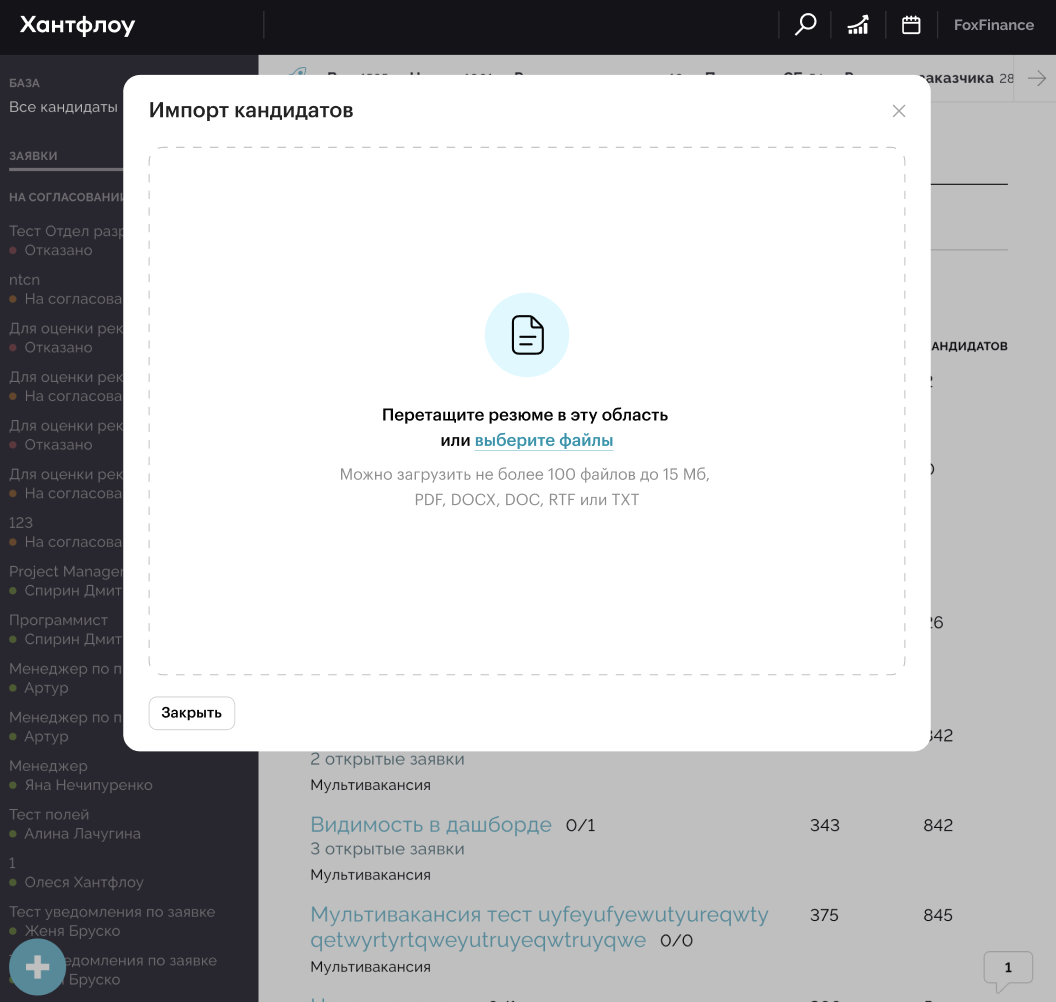This screenshot has width=1056, height=1002.
Task: Open the analytics chart icon
Action: pyautogui.click(x=858, y=25)
